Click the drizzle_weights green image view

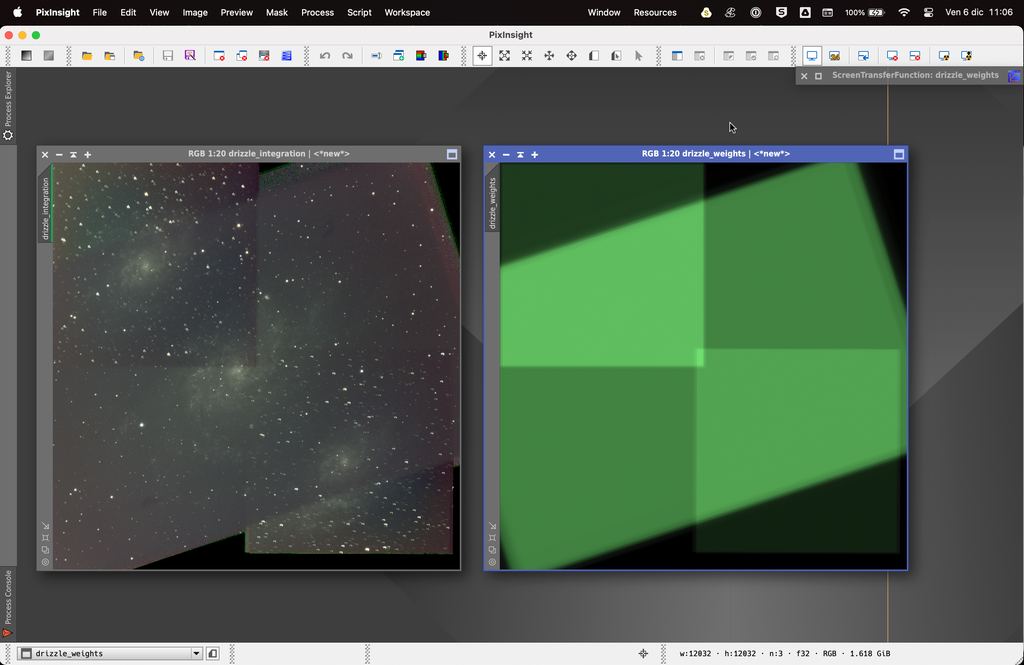[x=703, y=366]
